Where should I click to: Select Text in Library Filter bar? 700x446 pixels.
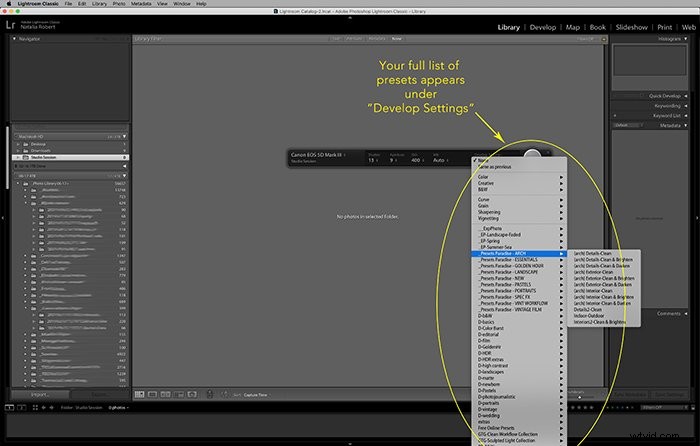click(336, 39)
